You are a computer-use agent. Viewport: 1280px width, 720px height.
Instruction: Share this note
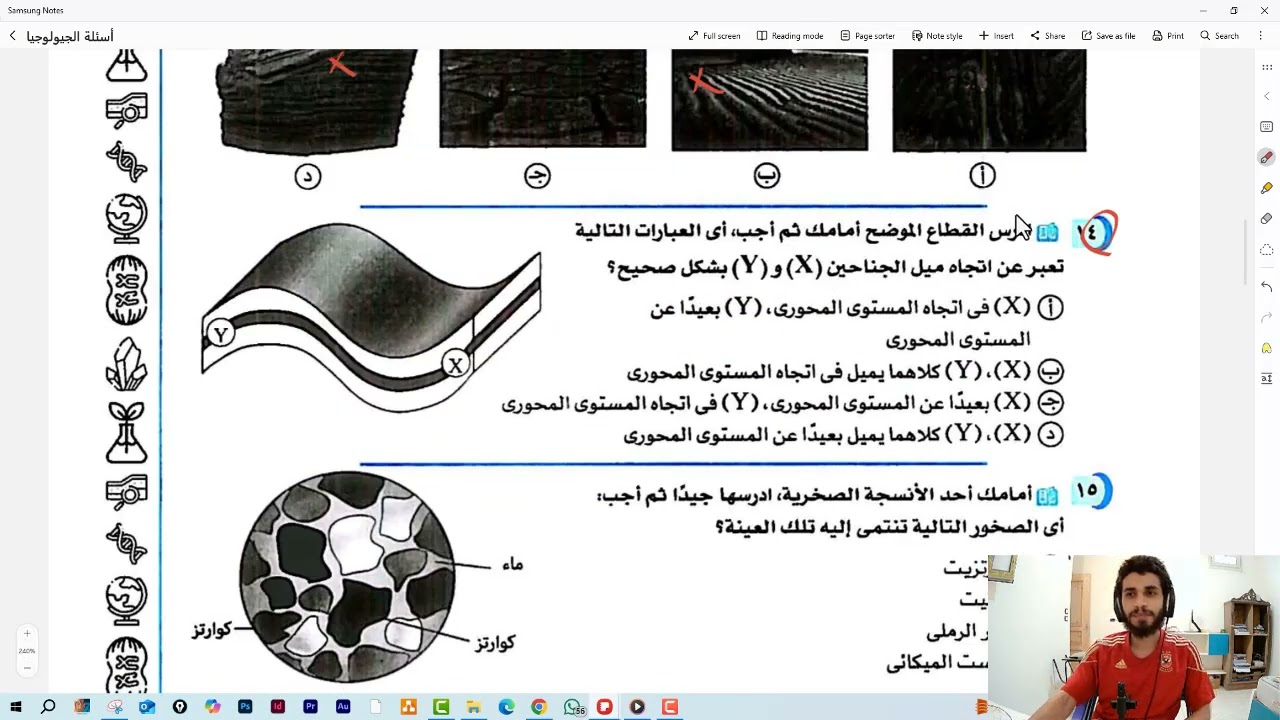pos(1047,36)
